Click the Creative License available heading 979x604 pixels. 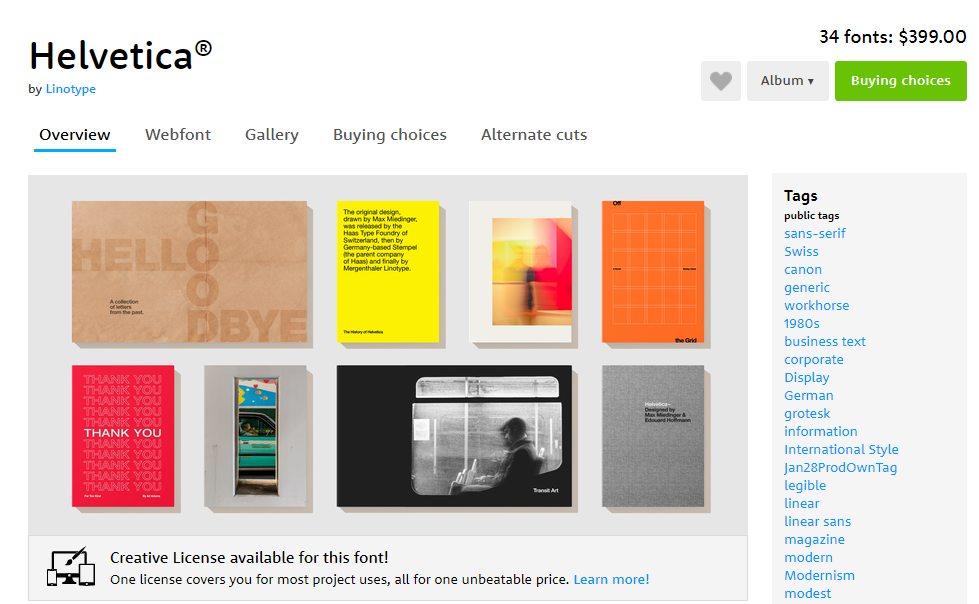[249, 558]
